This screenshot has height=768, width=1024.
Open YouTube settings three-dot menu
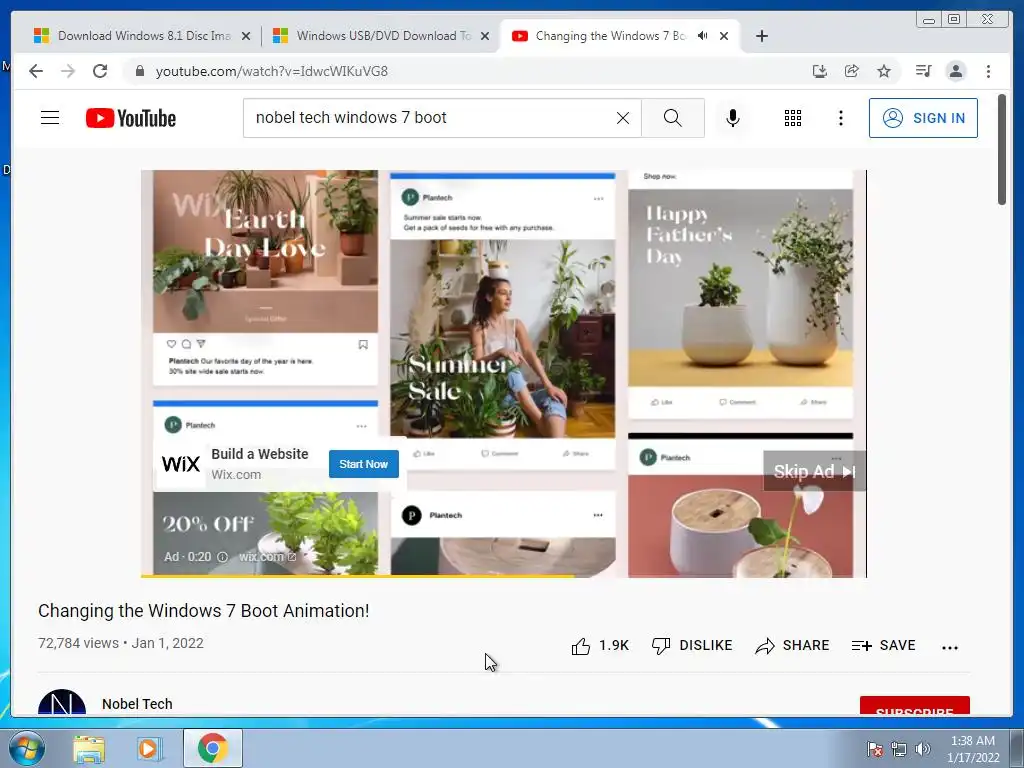tap(840, 118)
